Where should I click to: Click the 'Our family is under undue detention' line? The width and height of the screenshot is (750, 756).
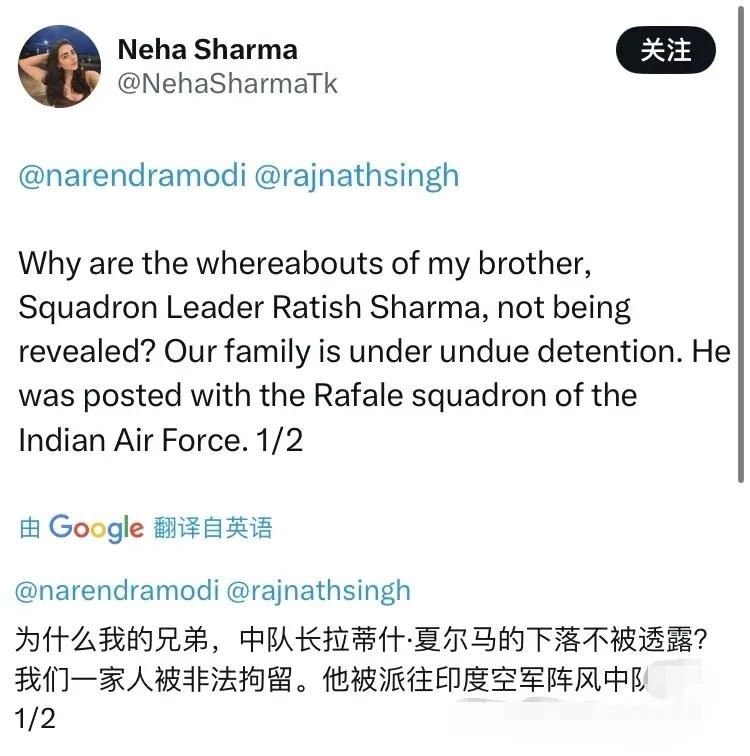375,352
